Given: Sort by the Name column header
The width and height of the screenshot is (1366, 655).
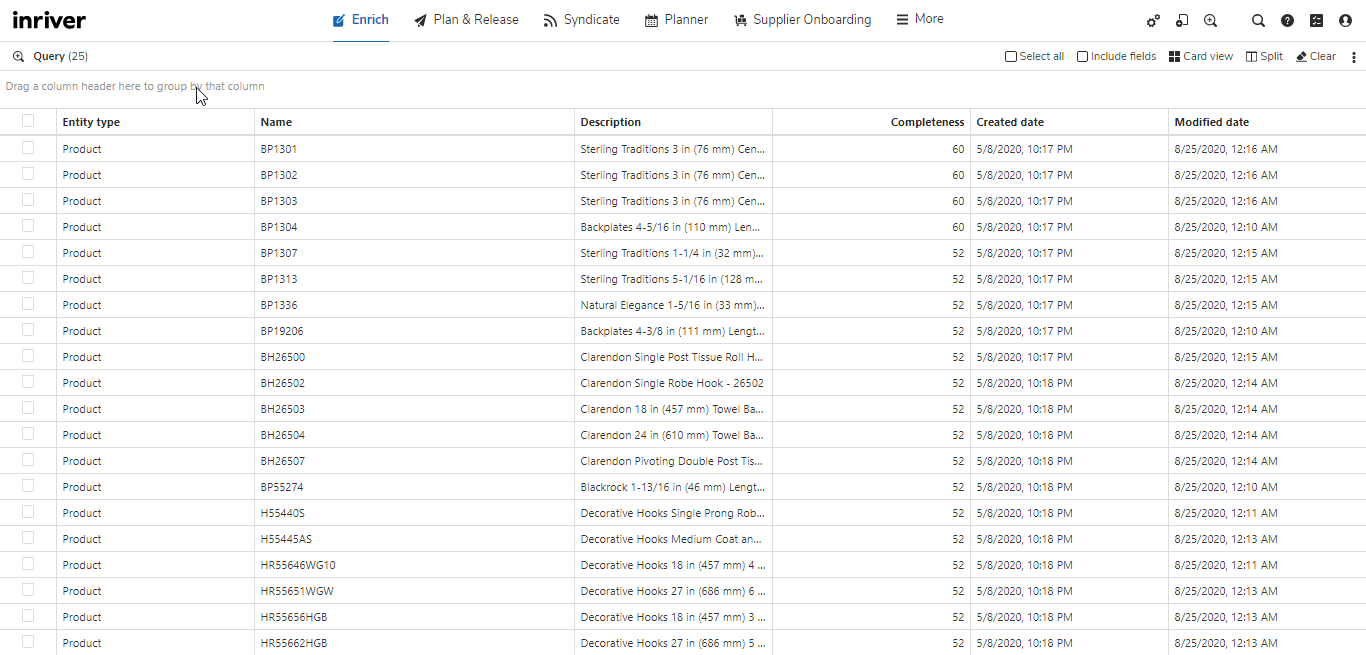Looking at the screenshot, I should coord(414,122).
